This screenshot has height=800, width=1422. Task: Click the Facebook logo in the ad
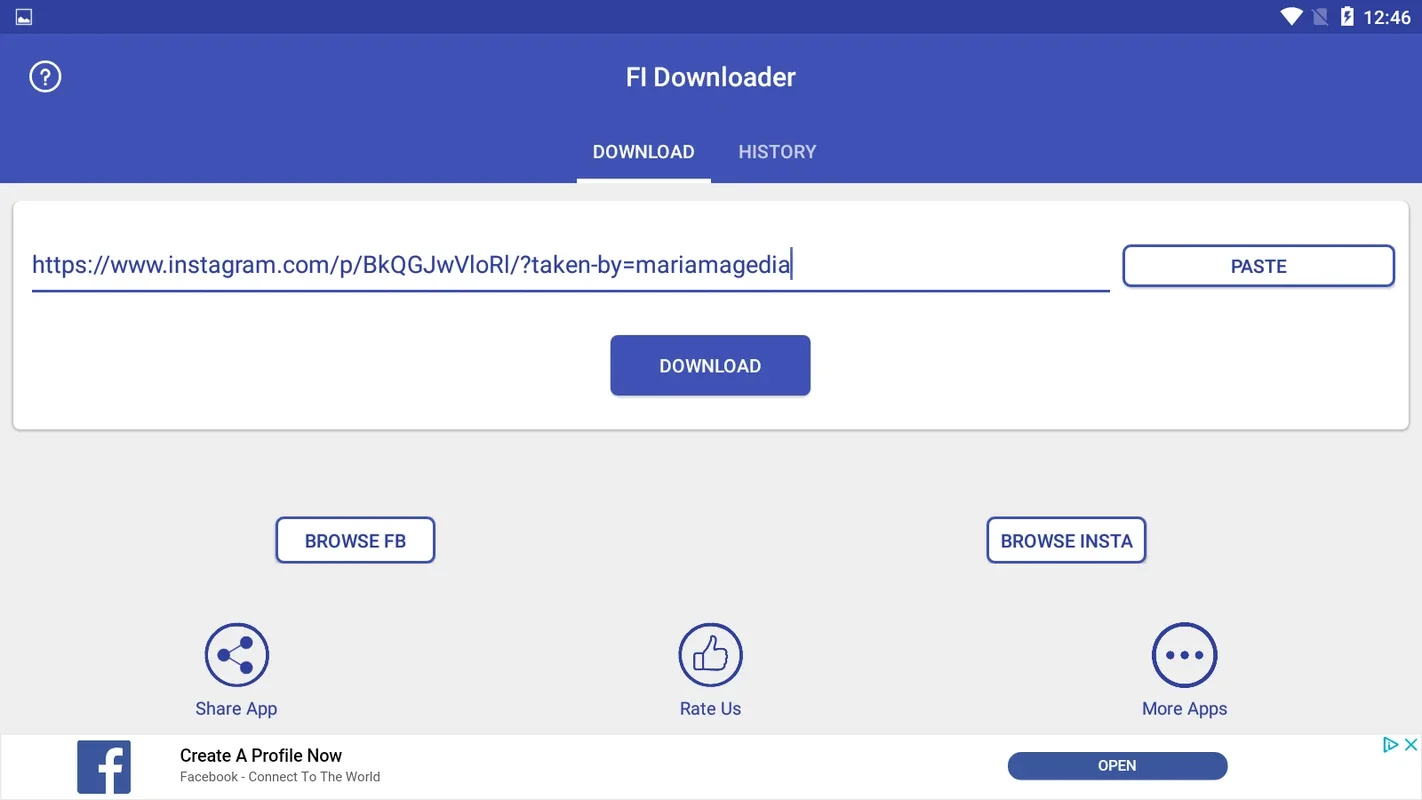tap(104, 767)
